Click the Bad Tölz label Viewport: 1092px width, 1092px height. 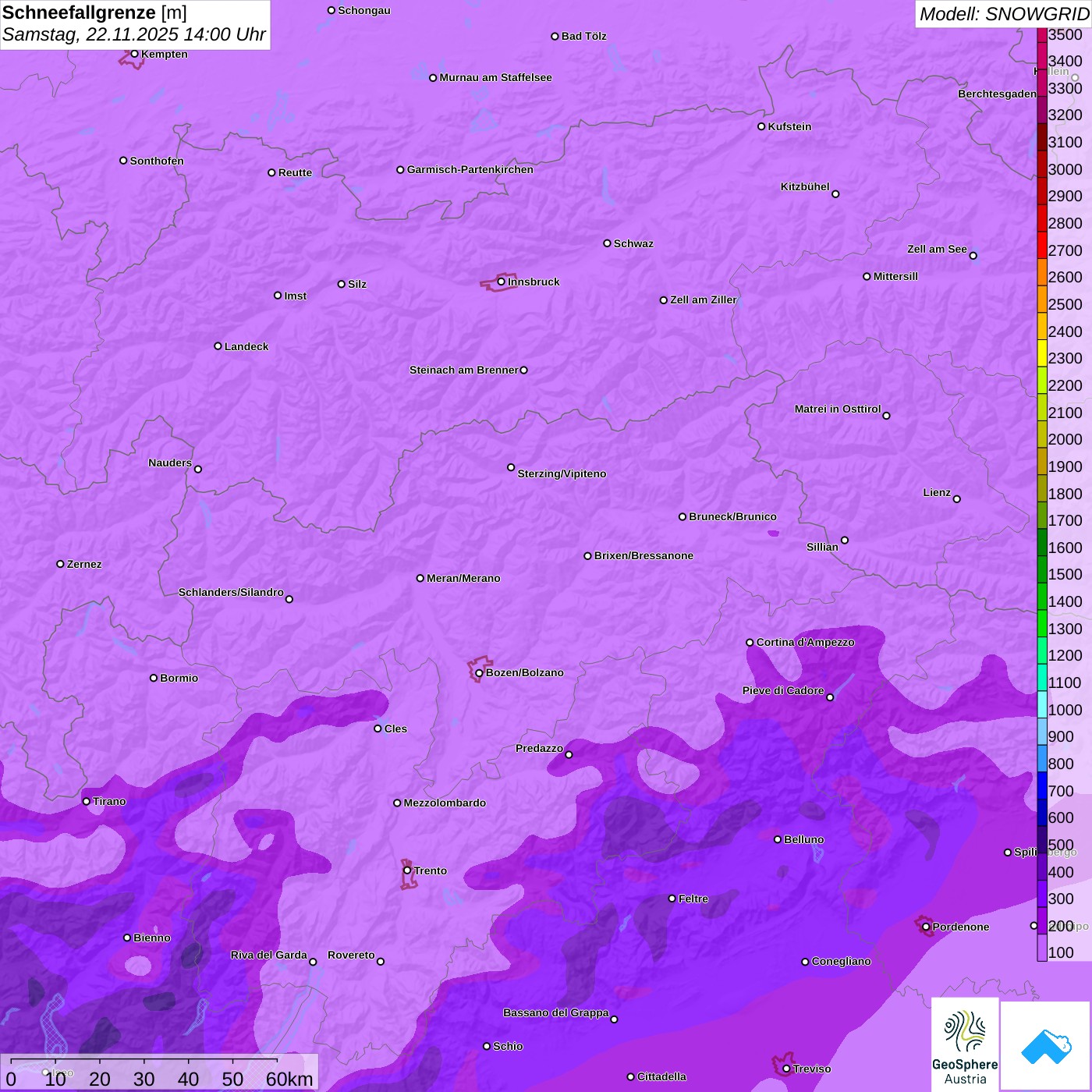(x=584, y=36)
